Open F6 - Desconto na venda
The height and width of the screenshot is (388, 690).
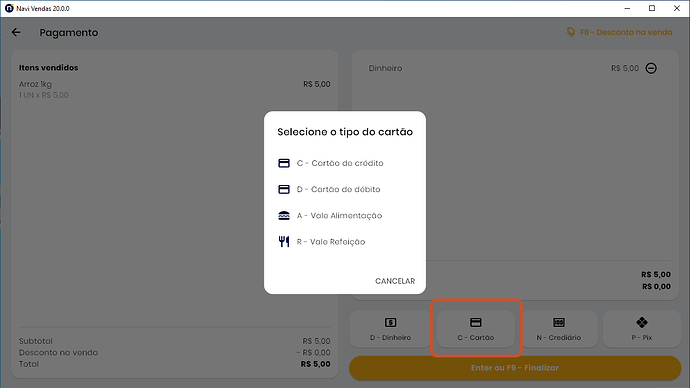pyautogui.click(x=620, y=32)
